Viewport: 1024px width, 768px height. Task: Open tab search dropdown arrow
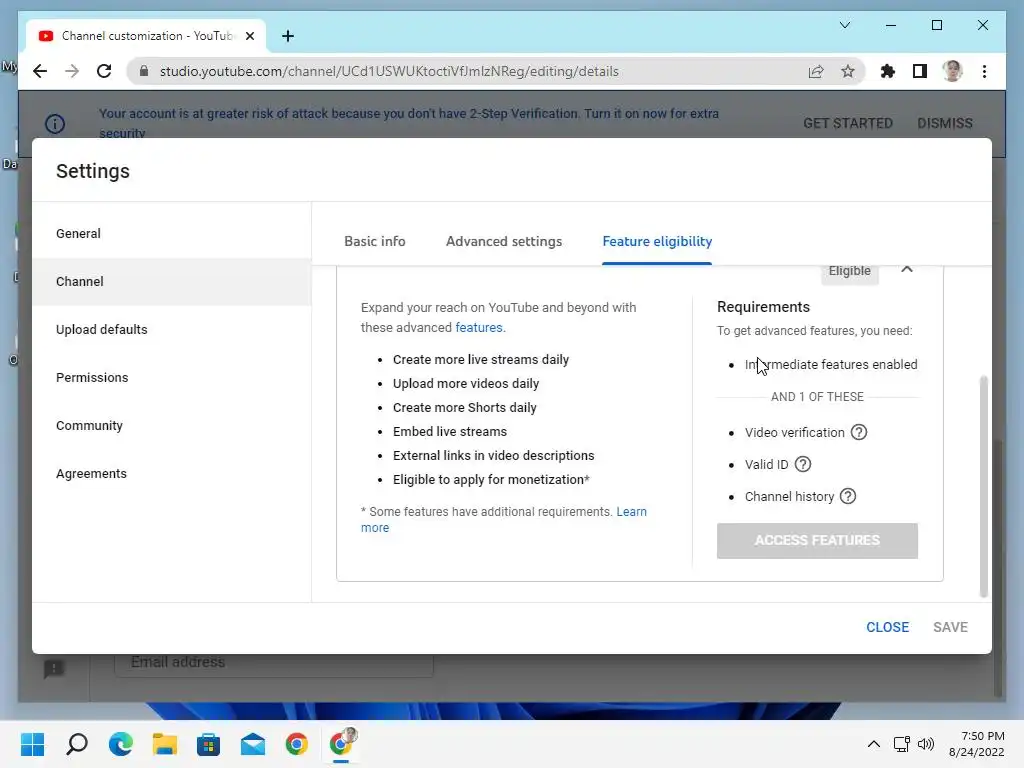point(844,25)
